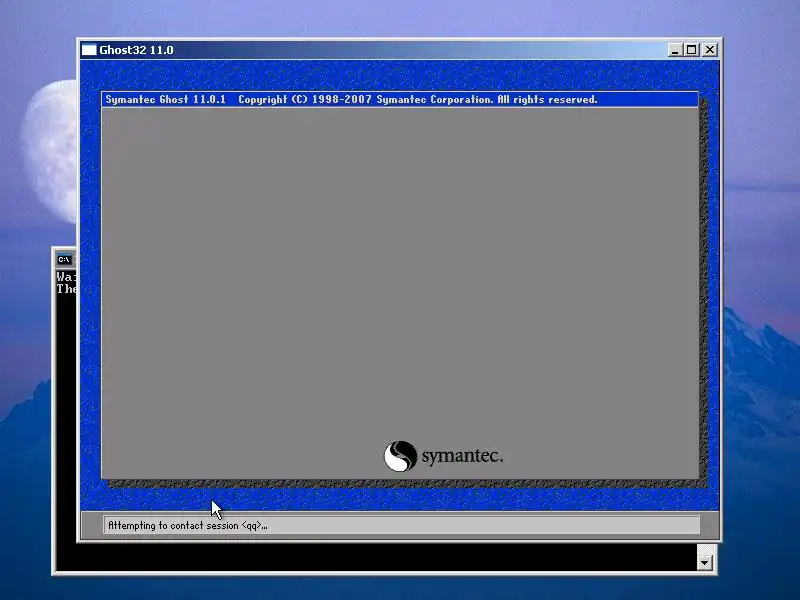Minimize the Ghost32 11.0 window
The width and height of the screenshot is (800, 600).
(675, 50)
